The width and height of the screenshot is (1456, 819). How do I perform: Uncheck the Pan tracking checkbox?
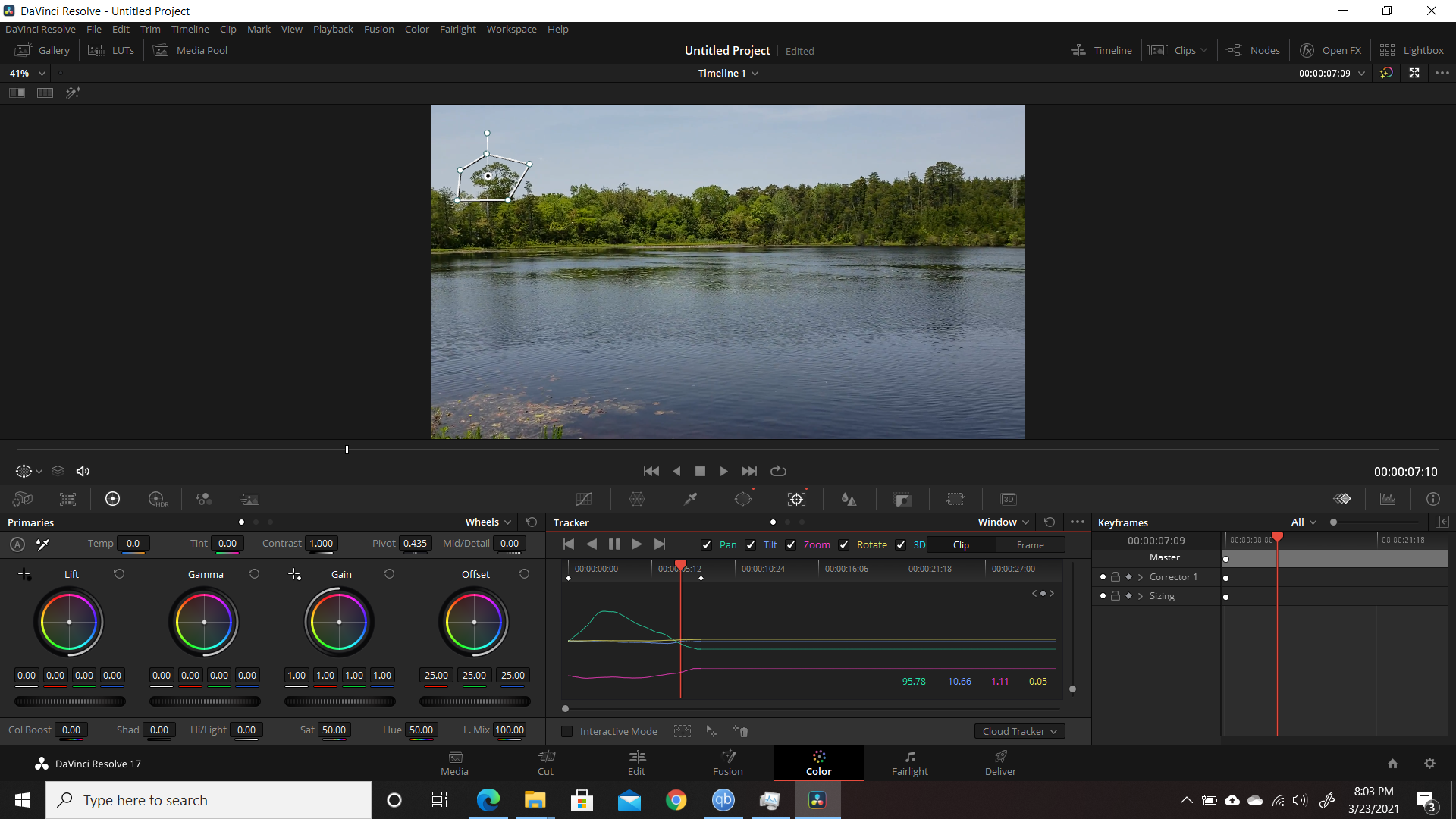(707, 544)
